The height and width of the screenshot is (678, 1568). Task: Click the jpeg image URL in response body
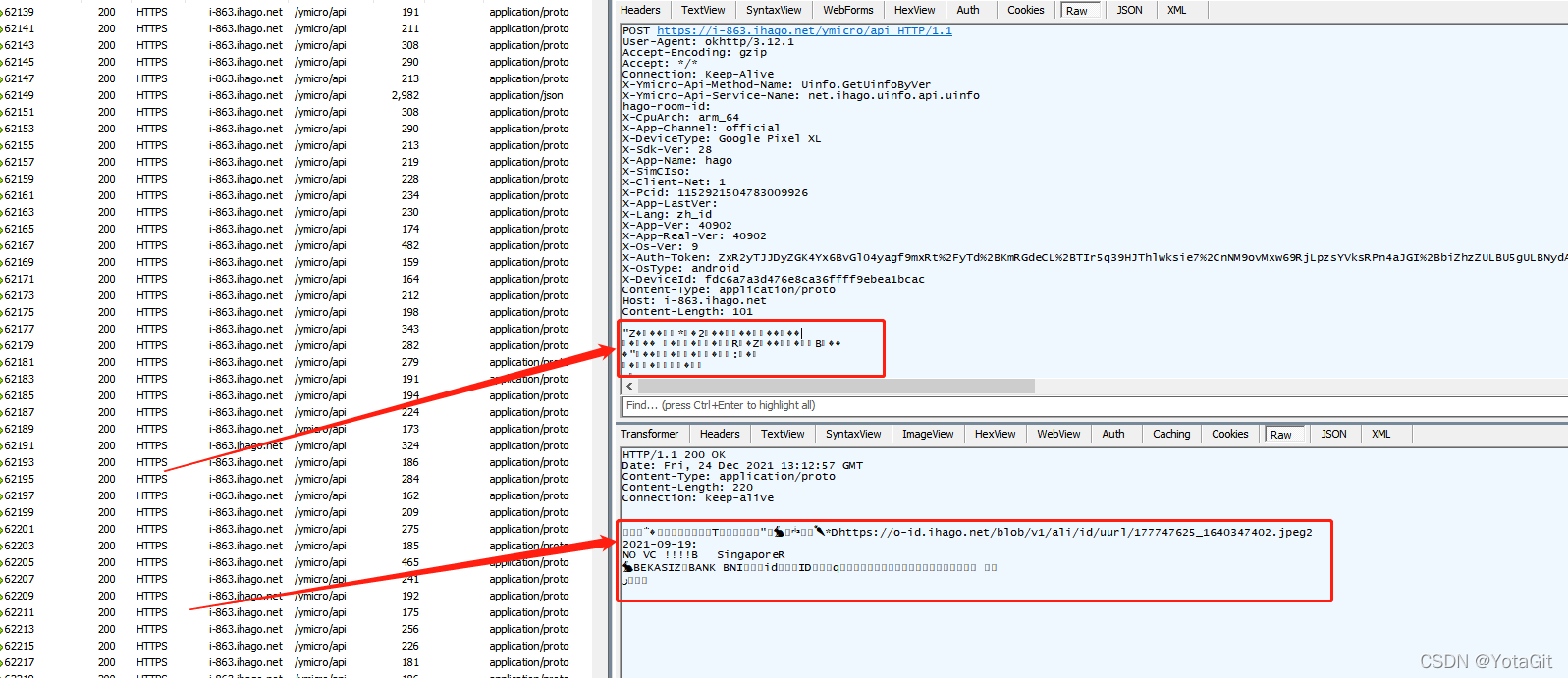[1073, 532]
